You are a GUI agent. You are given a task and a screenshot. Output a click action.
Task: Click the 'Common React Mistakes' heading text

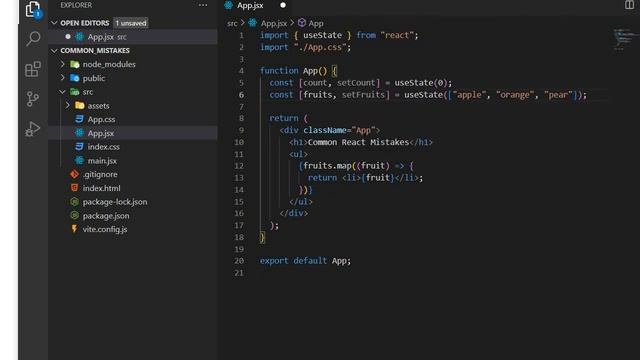(x=358, y=142)
